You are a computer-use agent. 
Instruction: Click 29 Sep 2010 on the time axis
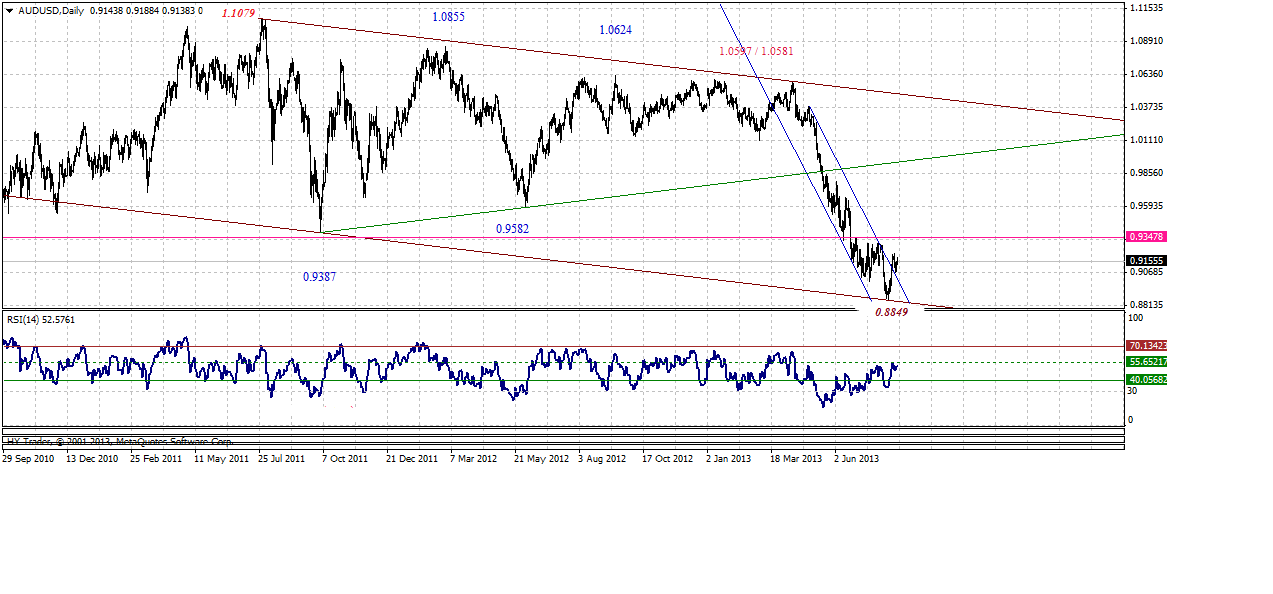29,459
